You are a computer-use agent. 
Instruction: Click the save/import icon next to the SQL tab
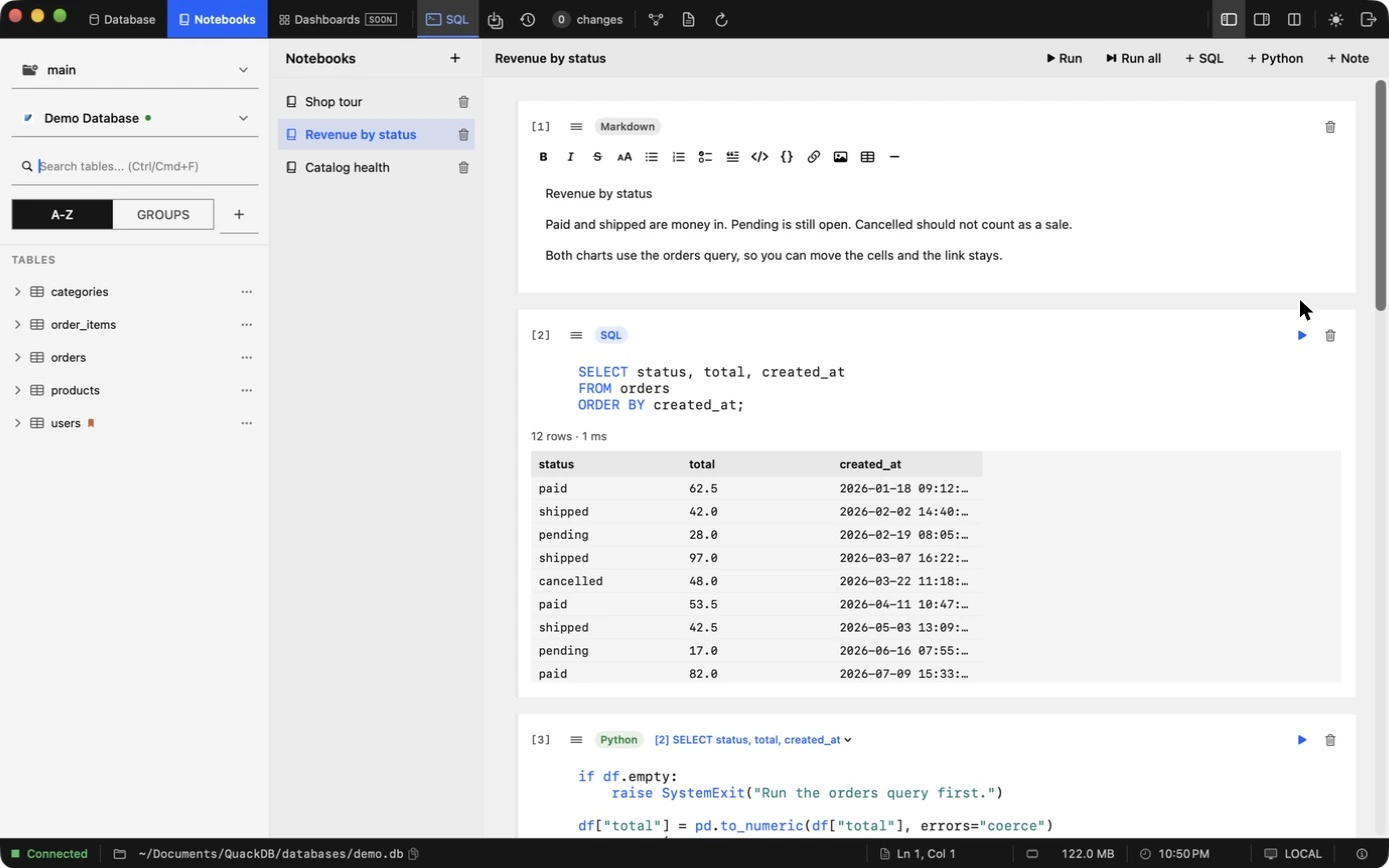[x=495, y=19]
